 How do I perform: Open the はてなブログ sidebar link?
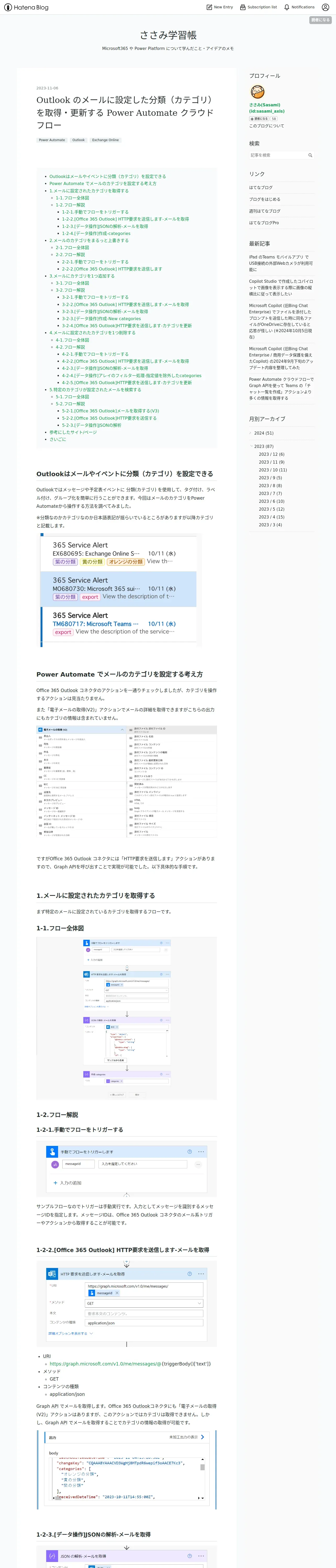pyautogui.click(x=261, y=187)
